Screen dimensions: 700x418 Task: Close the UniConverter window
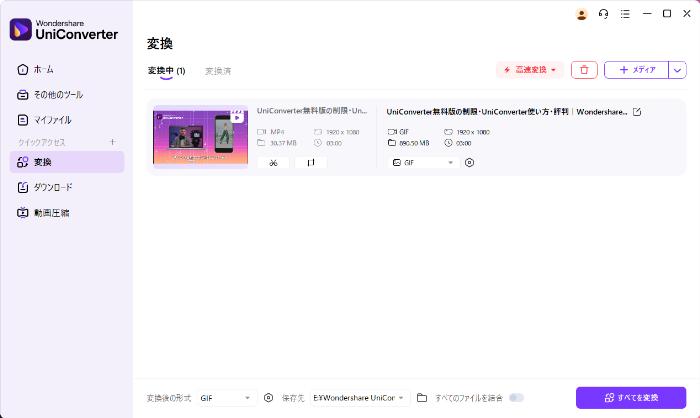(x=687, y=14)
